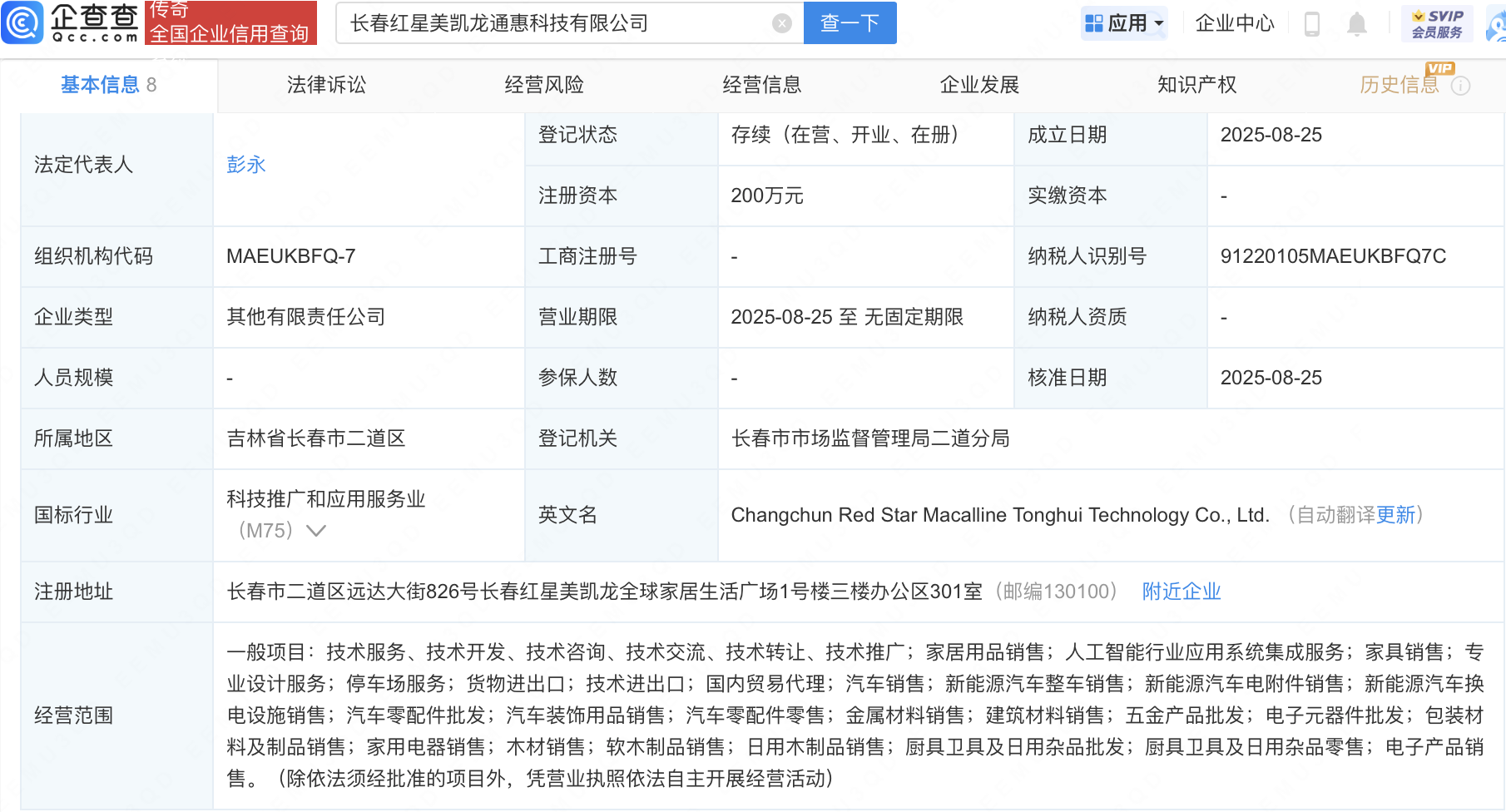Switch to the 企业发展 tab
This screenshot has height=812, width=1506.
(979, 85)
